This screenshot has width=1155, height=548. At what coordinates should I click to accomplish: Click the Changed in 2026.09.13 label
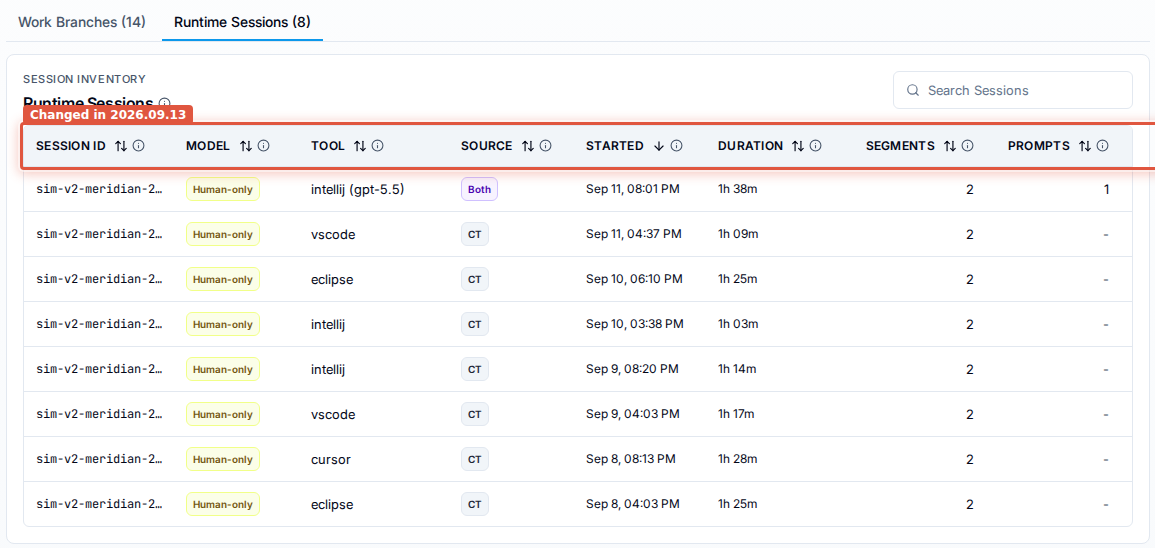108,115
